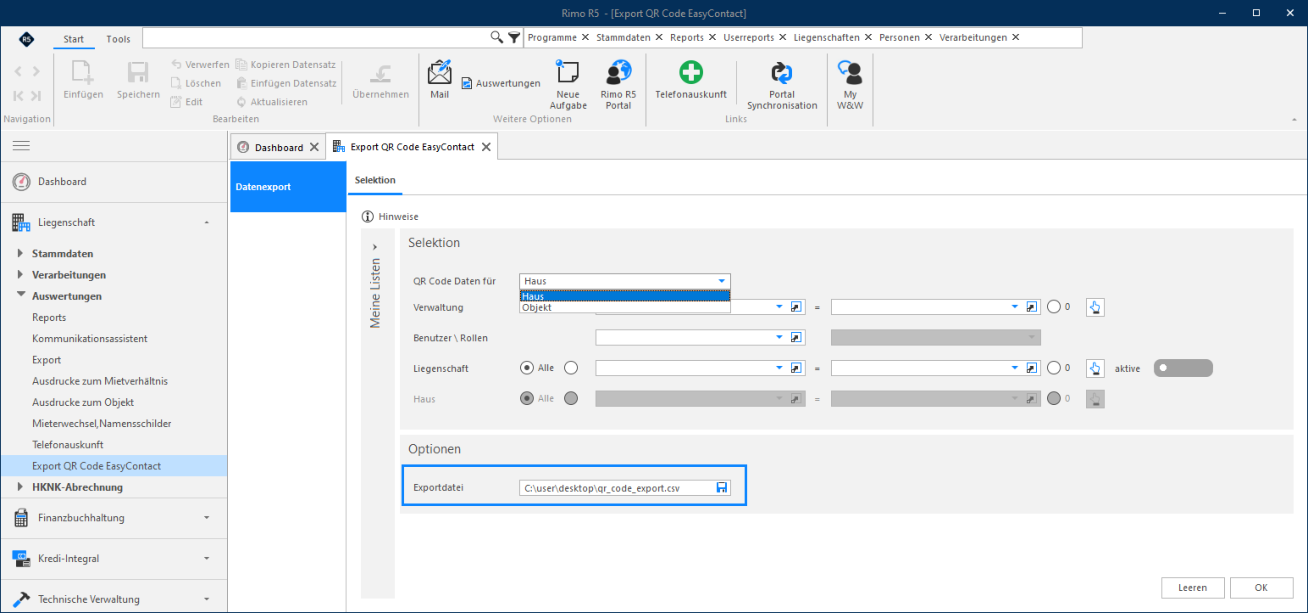Start Portal Synchronisation from the ribbon
The image size is (1308, 613).
[782, 84]
